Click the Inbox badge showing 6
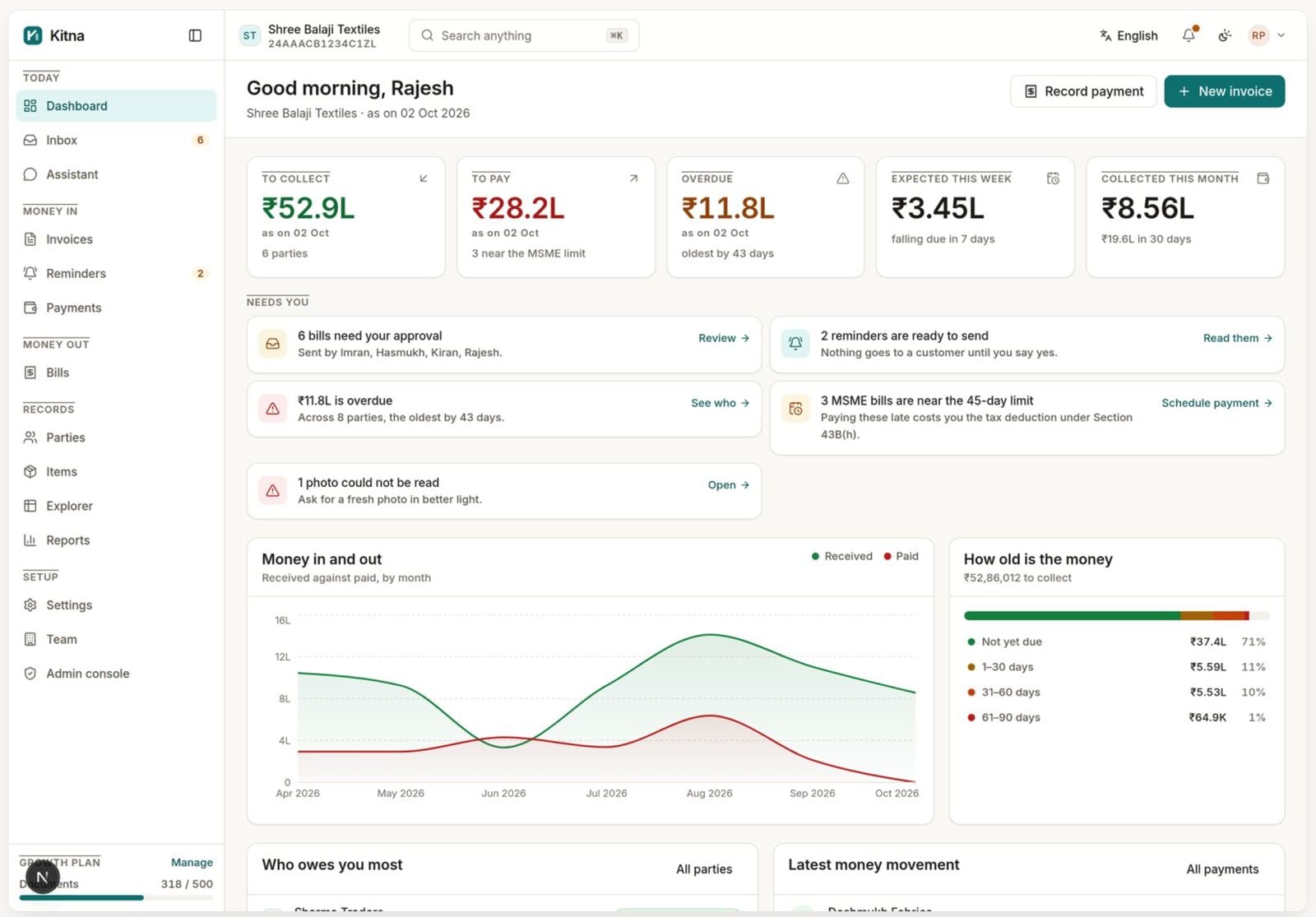The height and width of the screenshot is (917, 1316). pos(200,141)
